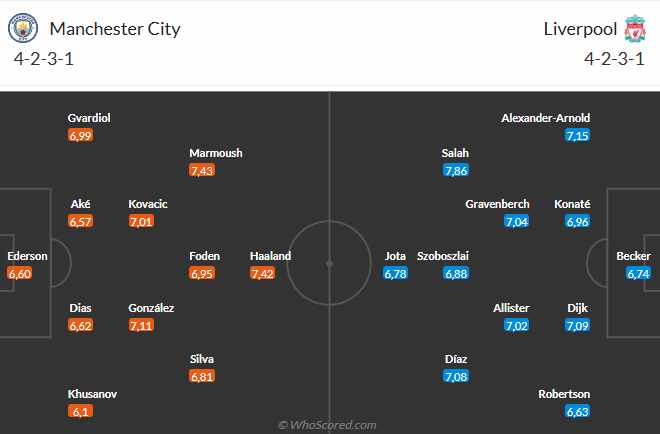660x434 pixels.
Task: Select Becker's 6,74 rating badge
Action: click(638, 274)
